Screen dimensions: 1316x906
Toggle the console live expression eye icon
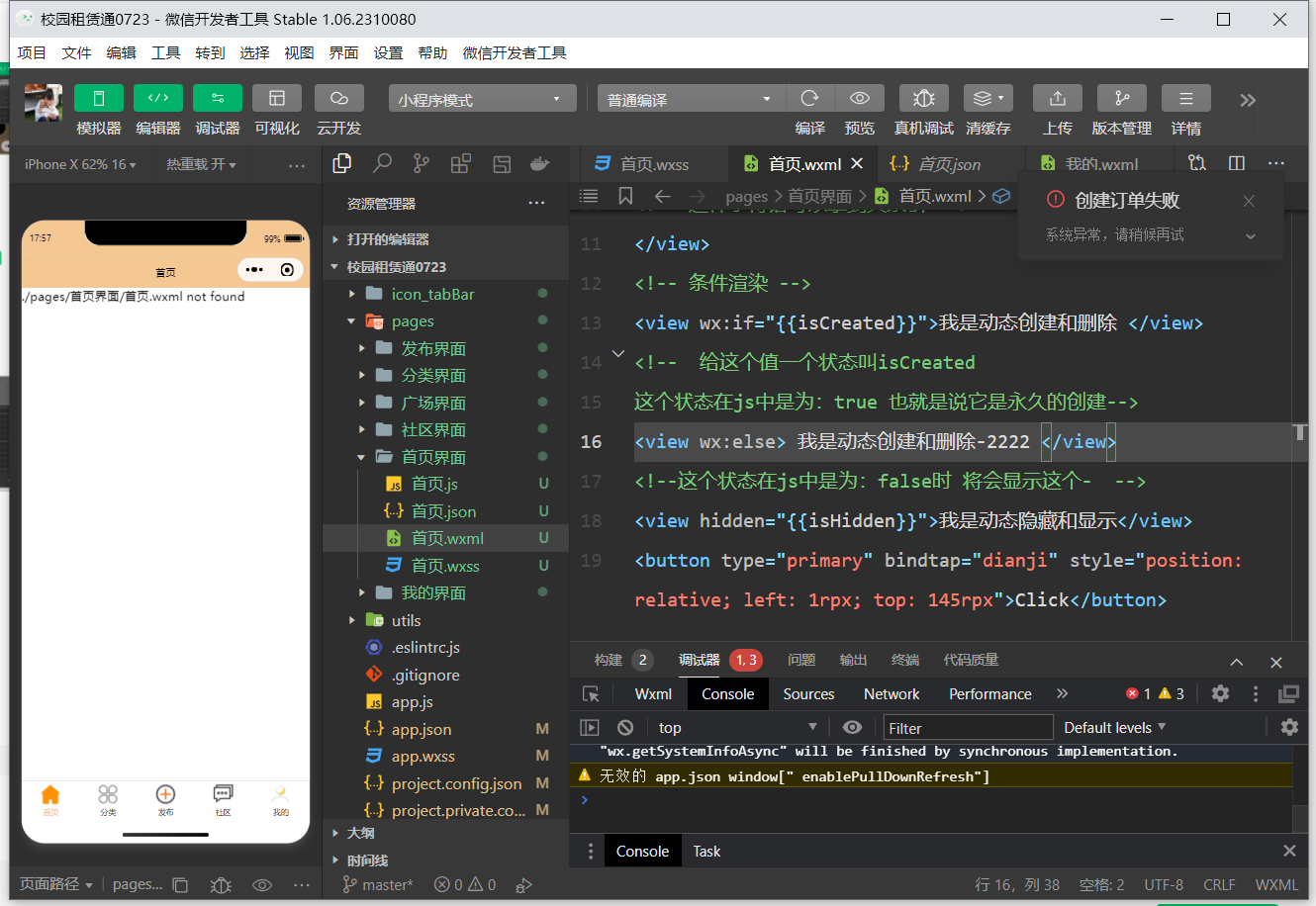coord(852,727)
